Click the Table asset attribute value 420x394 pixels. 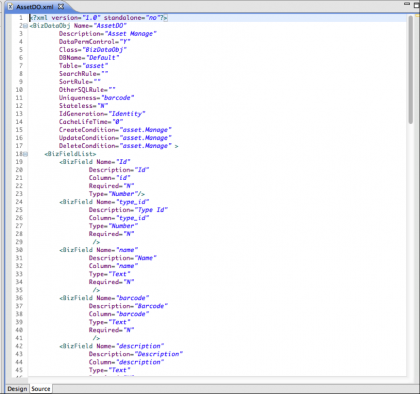95,66
